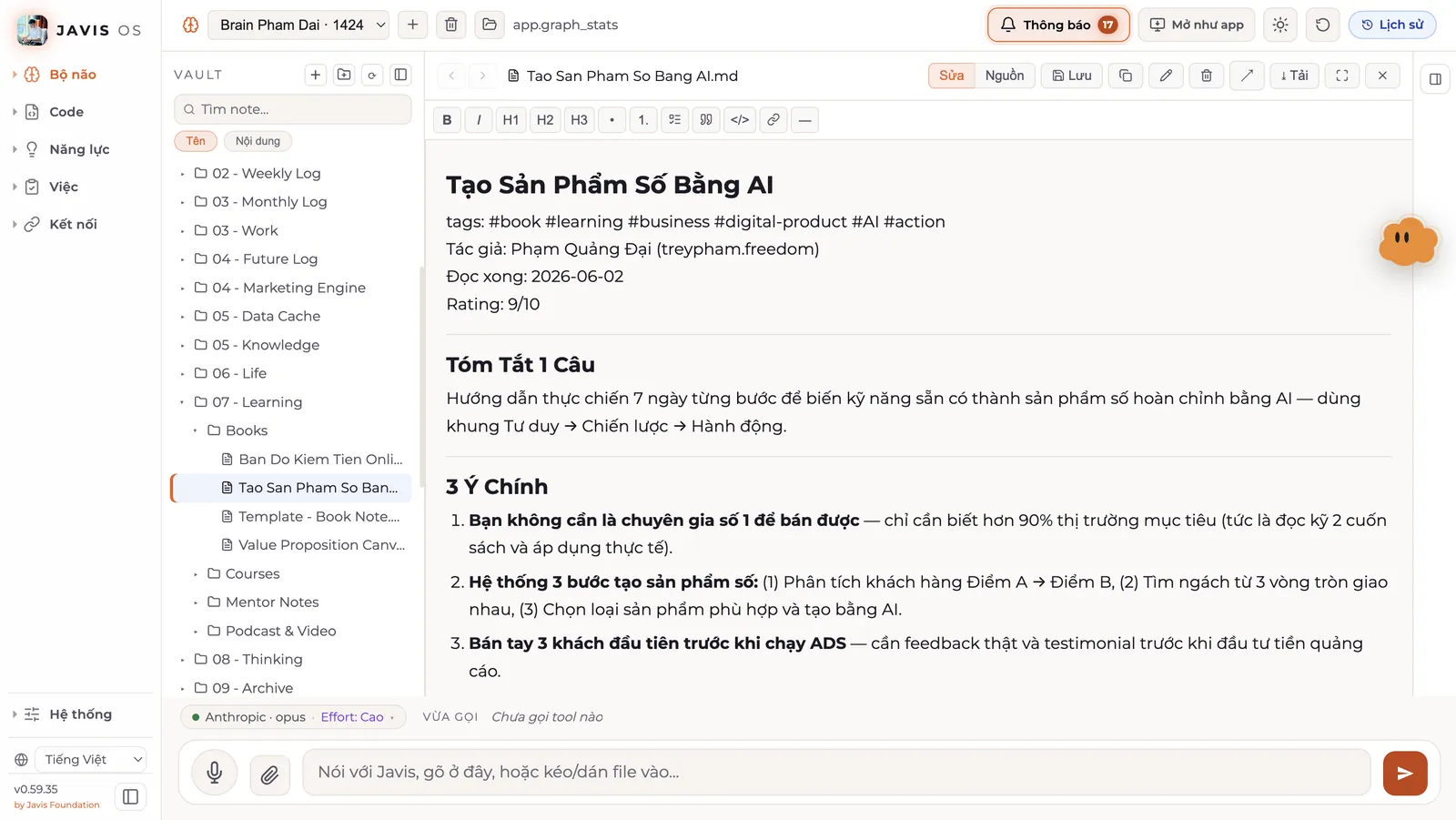
Task: Switch to the 'Nguồn' source view tab
Action: tap(1005, 76)
